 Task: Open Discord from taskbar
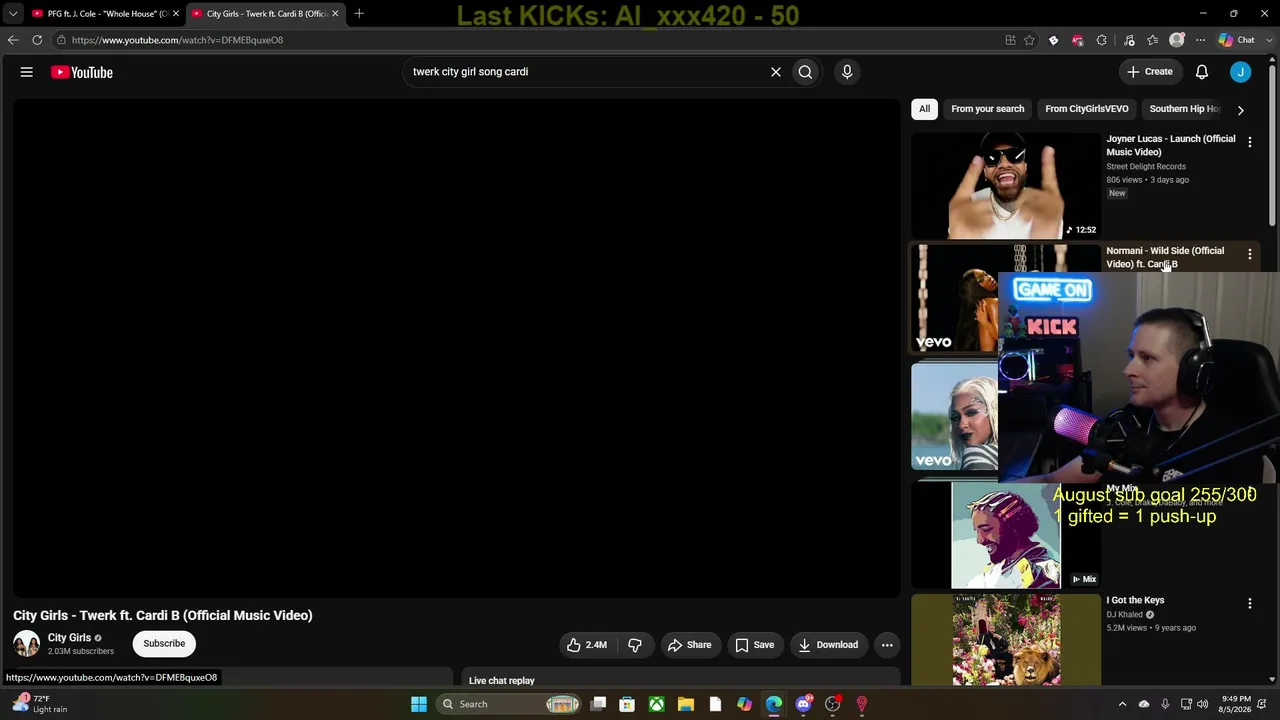[x=803, y=704]
